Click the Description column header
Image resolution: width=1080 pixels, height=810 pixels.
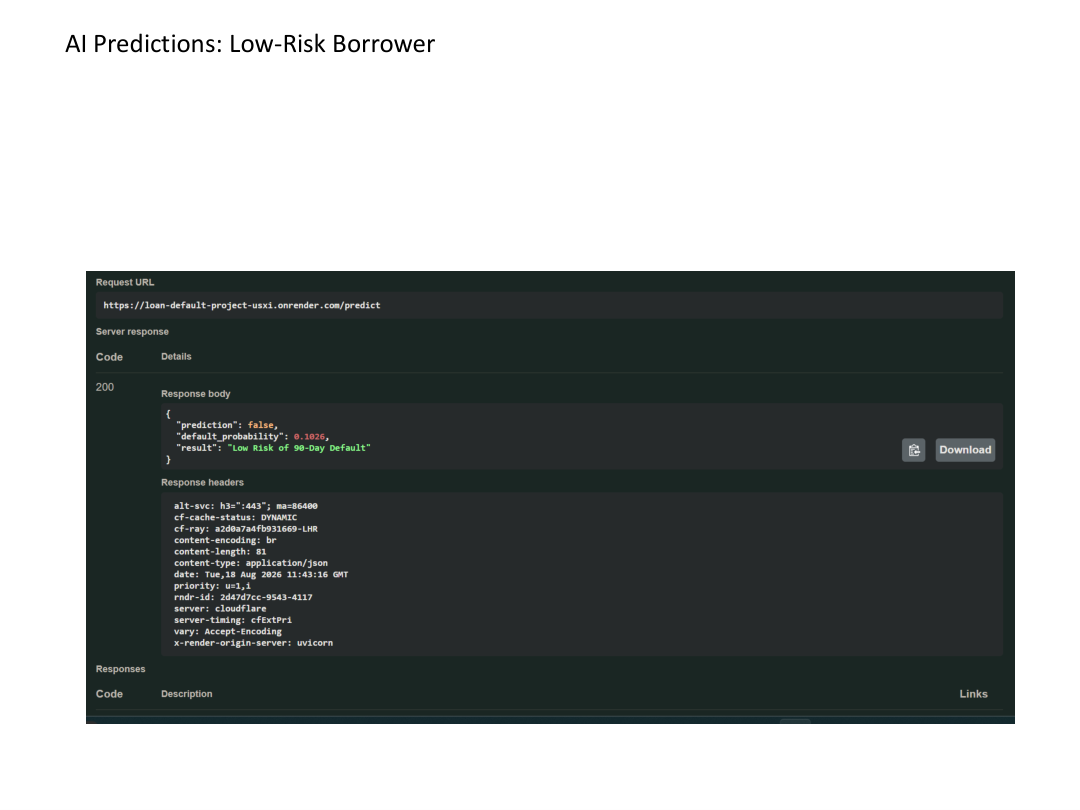pyautogui.click(x=187, y=694)
